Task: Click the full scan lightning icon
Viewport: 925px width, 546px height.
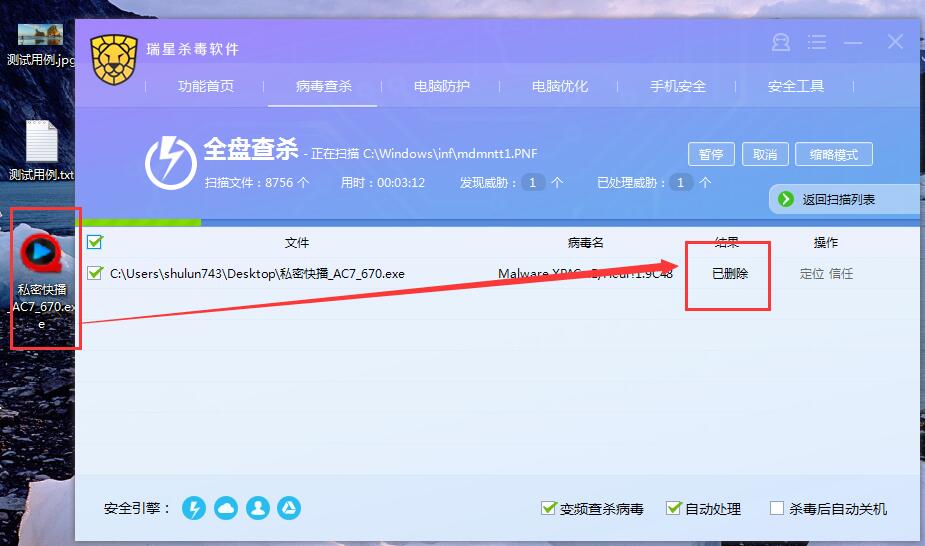Action: click(170, 163)
